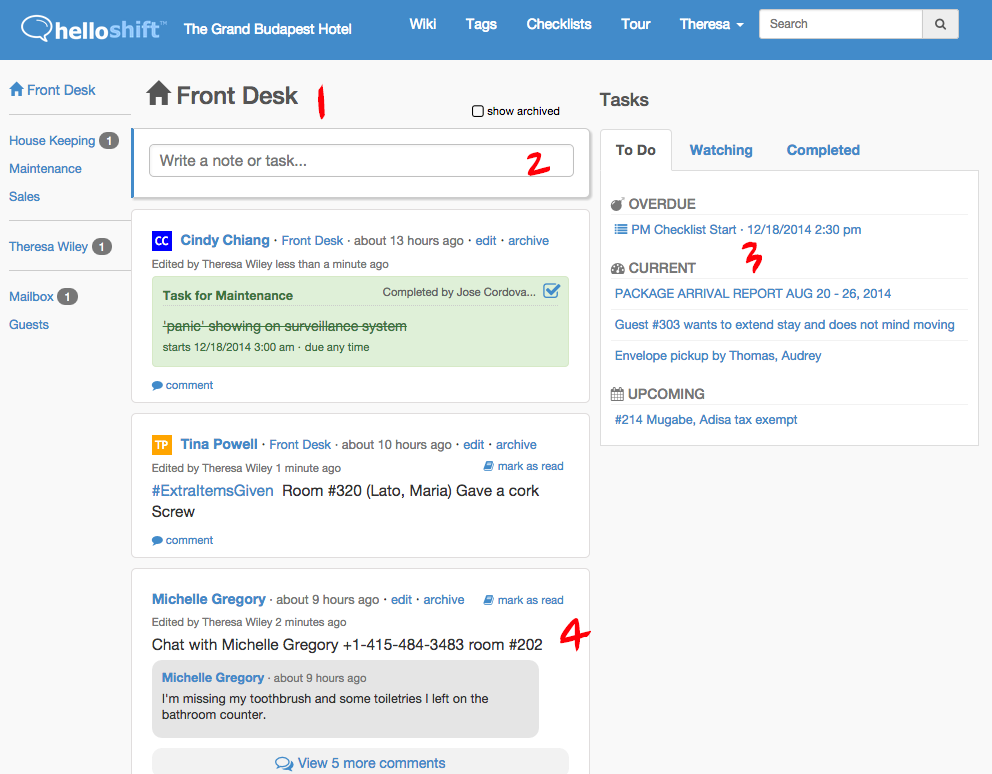Viewport: 992px width, 774px height.
Task: Click edit on Tina Powell's post
Action: (473, 444)
